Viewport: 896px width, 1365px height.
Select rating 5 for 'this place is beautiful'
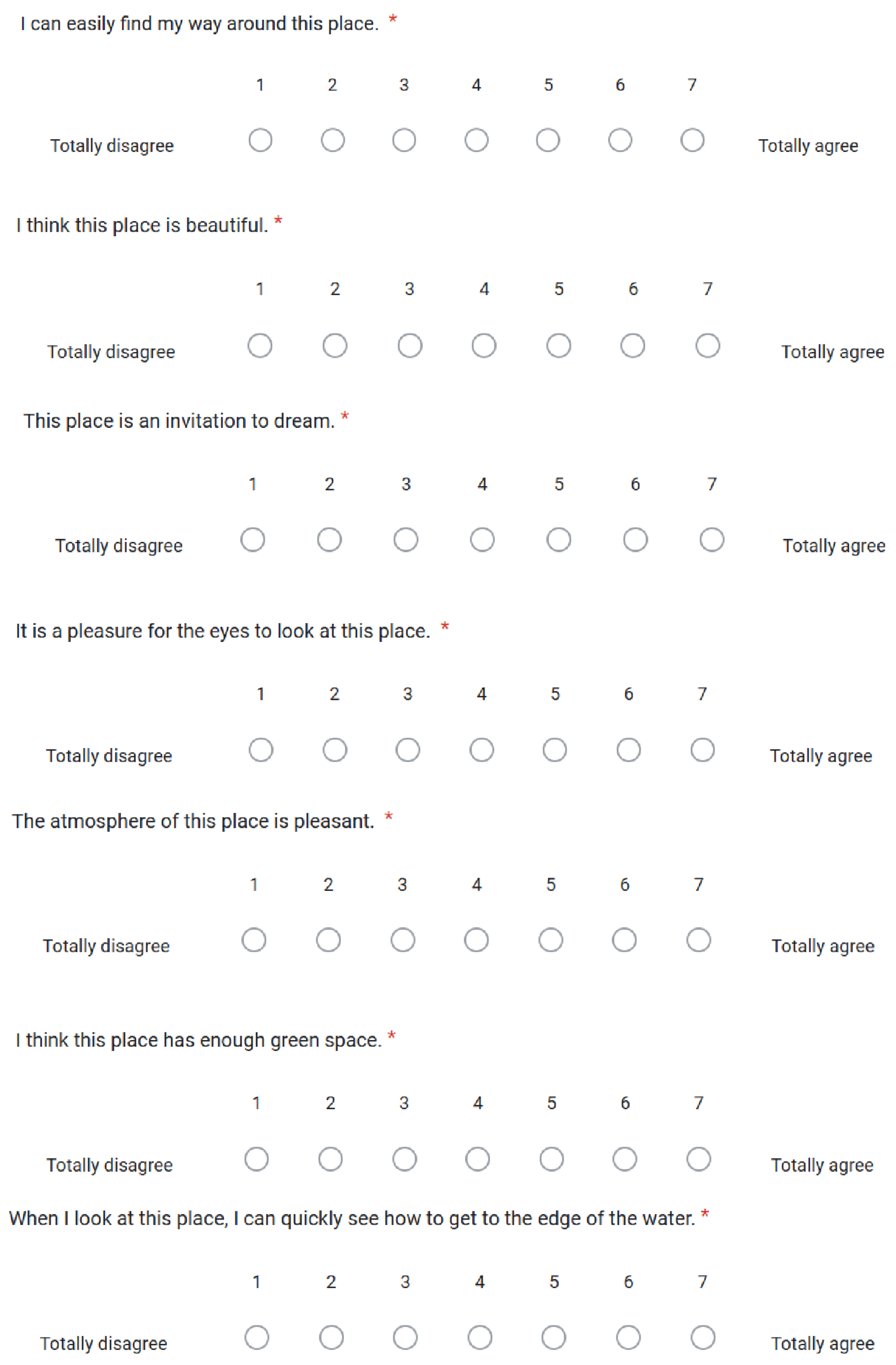(558, 345)
